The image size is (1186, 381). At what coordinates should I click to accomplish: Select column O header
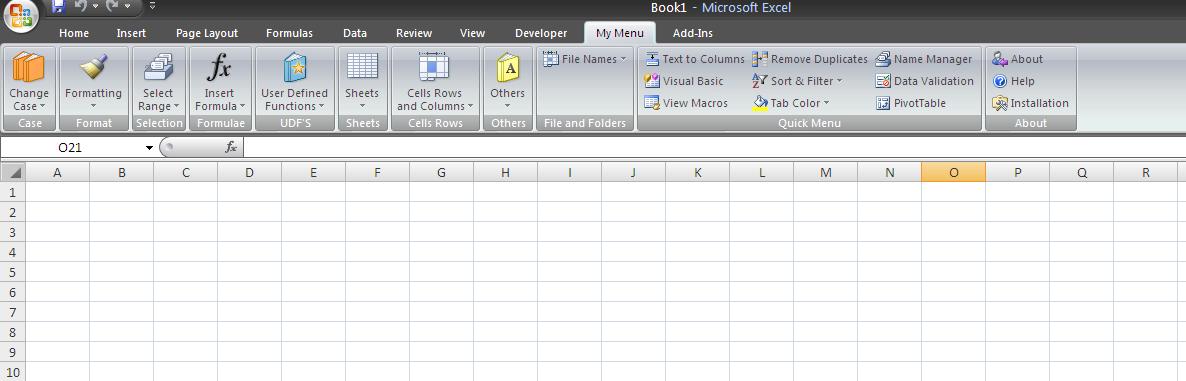point(953,172)
